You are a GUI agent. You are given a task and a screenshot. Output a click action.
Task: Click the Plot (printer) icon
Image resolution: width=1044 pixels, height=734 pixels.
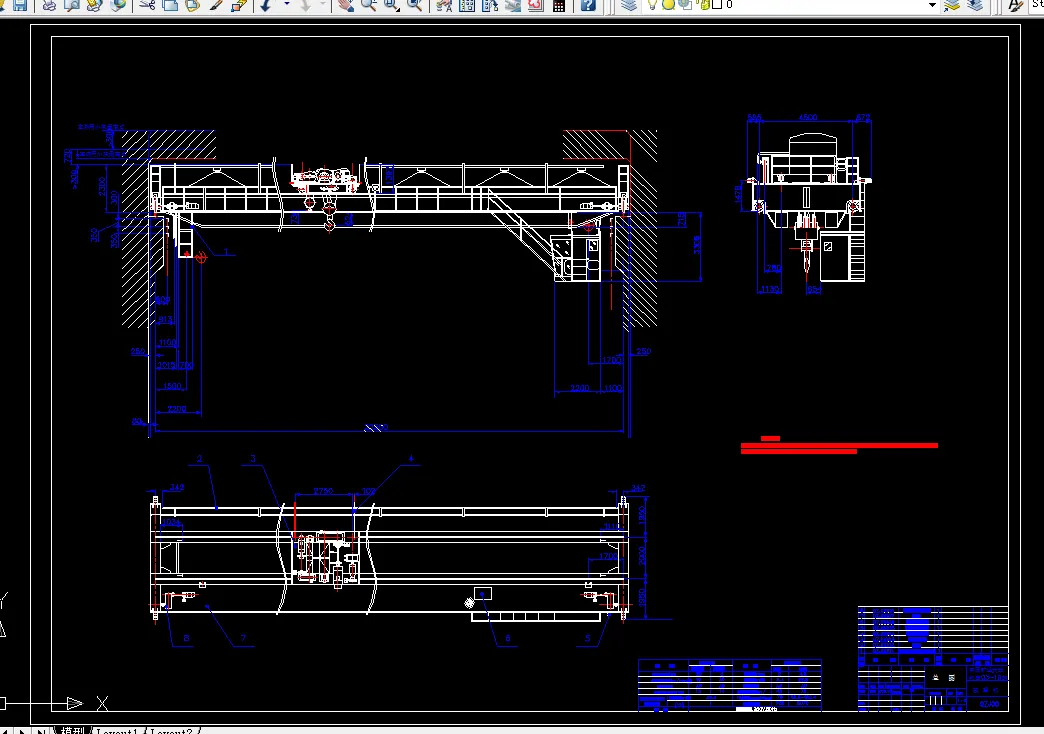tap(49, 5)
